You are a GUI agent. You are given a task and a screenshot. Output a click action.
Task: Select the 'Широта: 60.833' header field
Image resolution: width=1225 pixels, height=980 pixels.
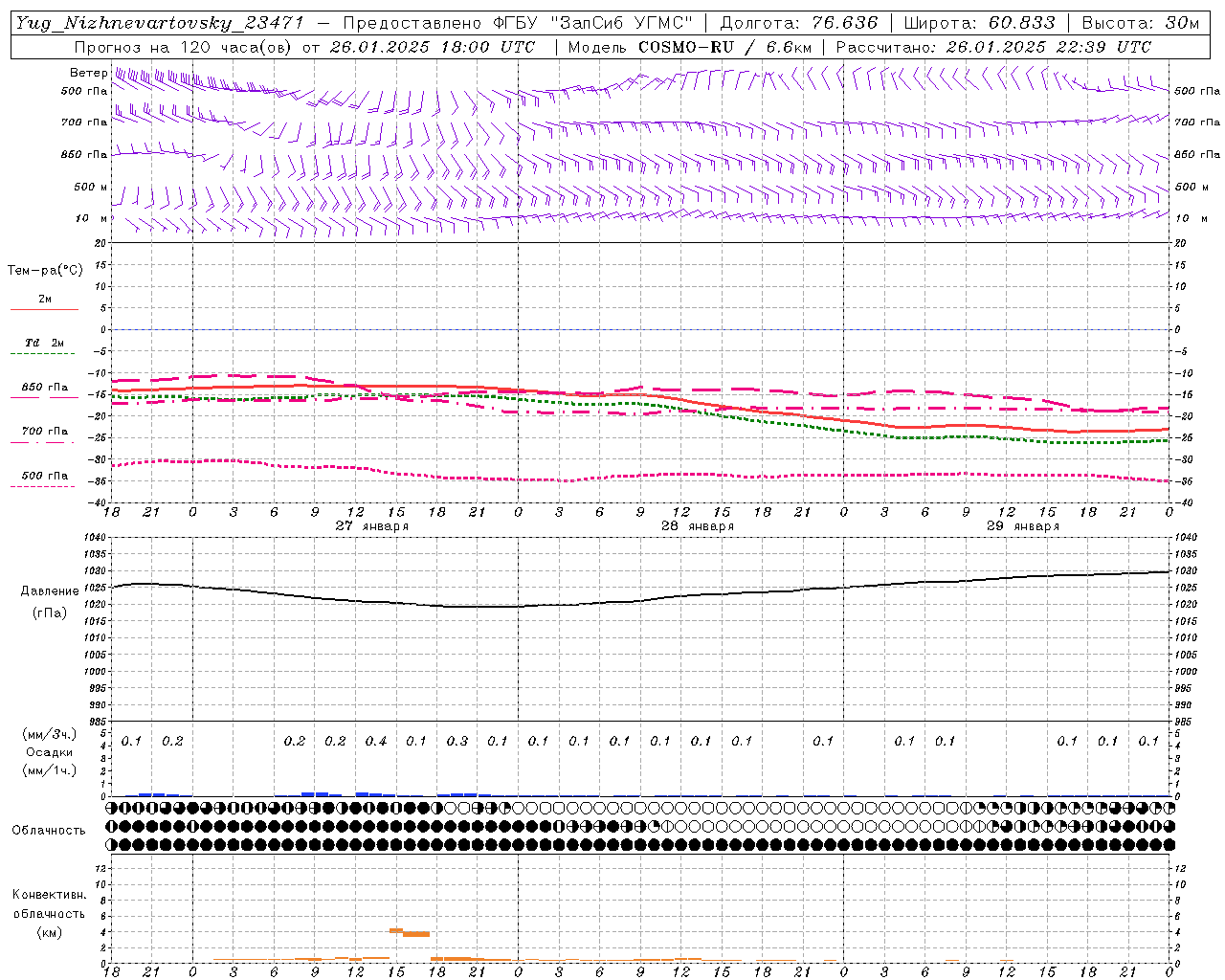click(979, 23)
